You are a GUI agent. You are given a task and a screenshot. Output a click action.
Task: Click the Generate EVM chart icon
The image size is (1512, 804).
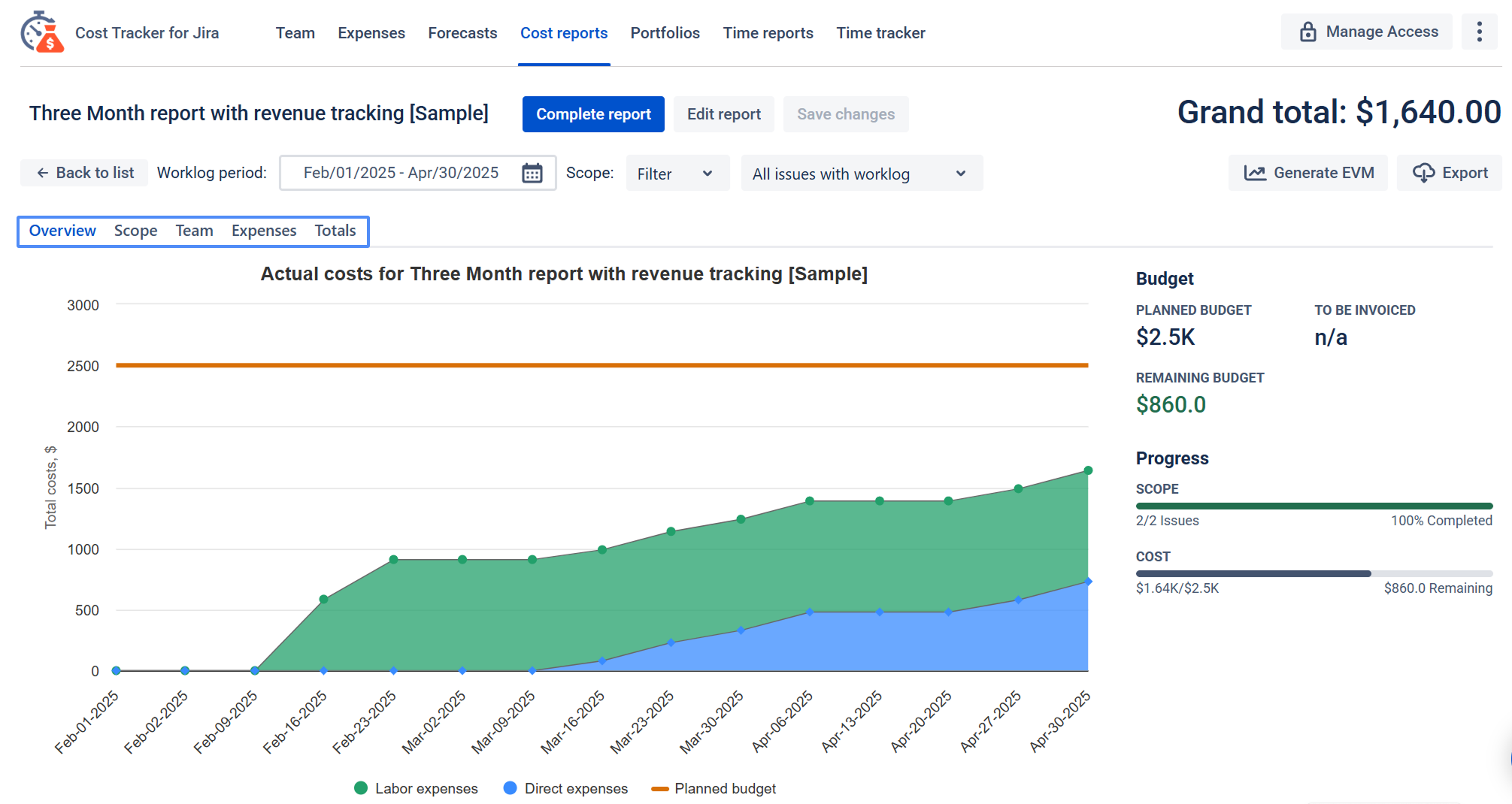click(1254, 173)
